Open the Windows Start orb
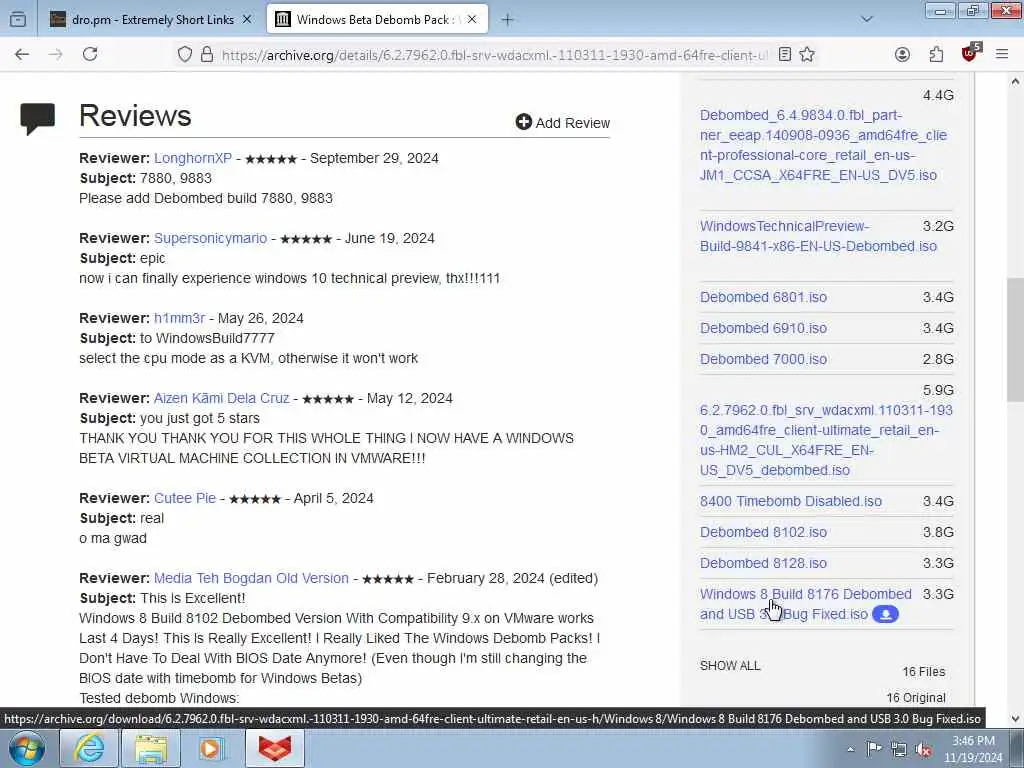1024x768 pixels. pyautogui.click(x=27, y=748)
